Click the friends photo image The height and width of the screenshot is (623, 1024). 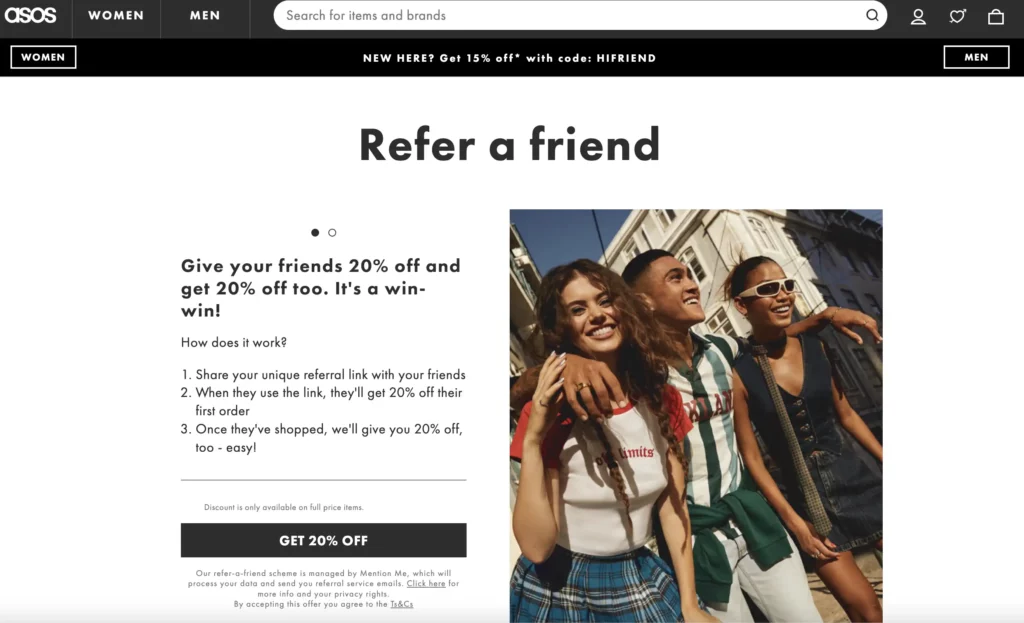[696, 415]
